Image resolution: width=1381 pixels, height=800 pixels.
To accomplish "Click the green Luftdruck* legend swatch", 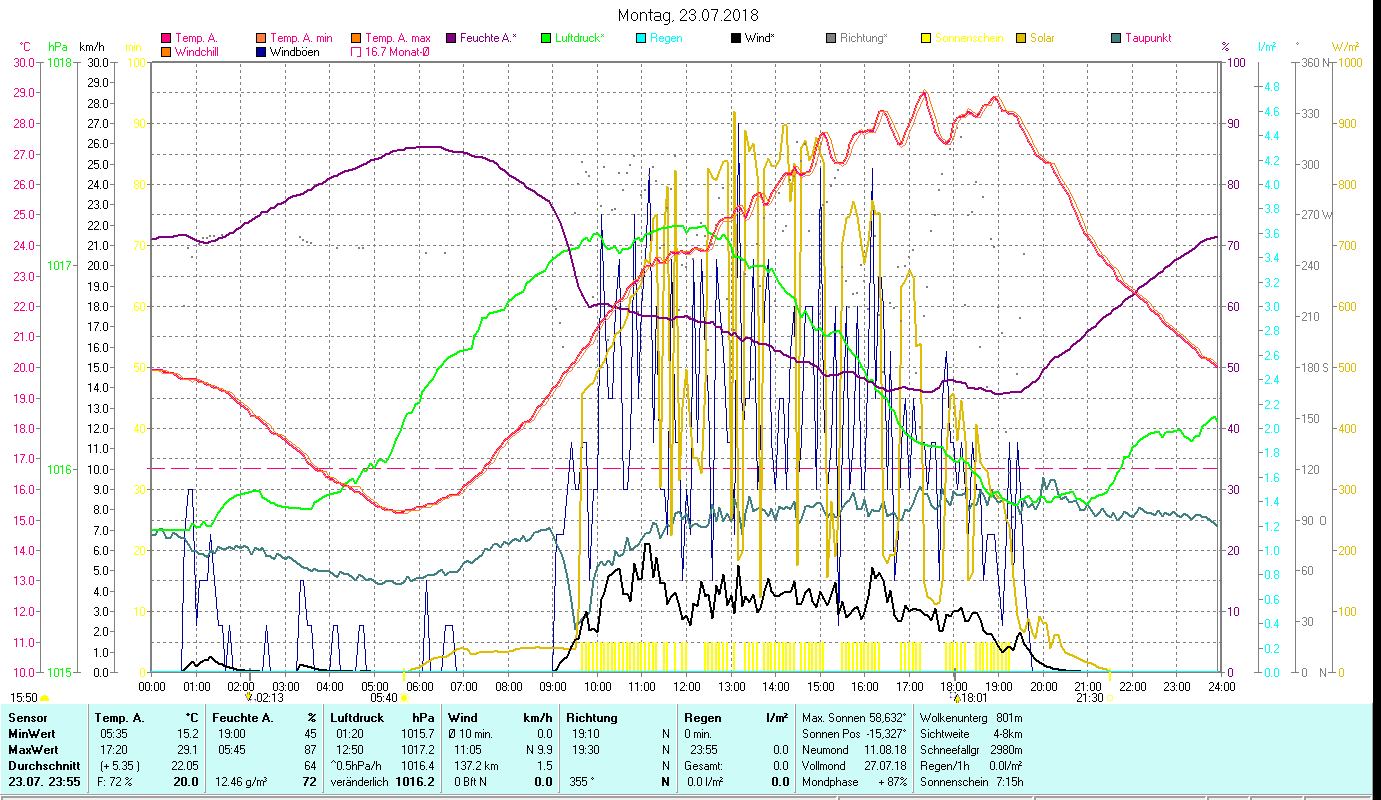I will click(545, 39).
